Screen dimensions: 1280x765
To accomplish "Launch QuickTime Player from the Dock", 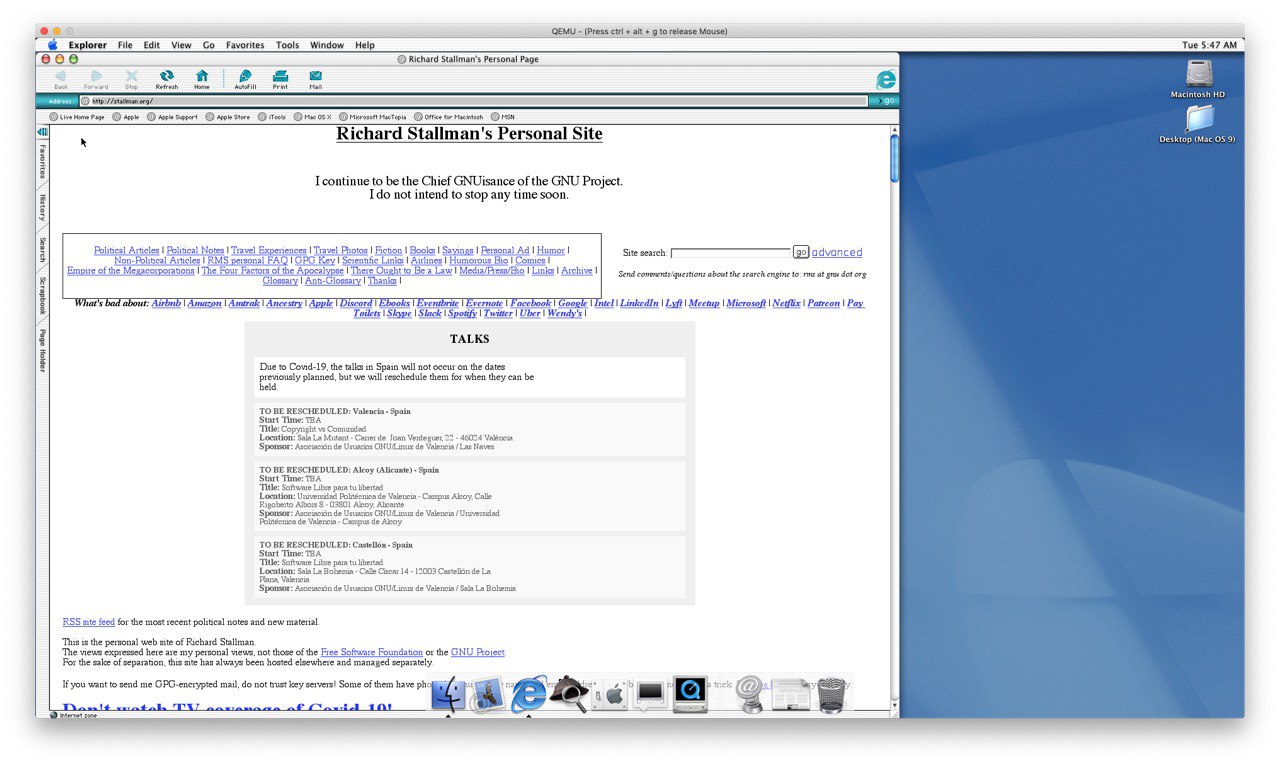I will click(x=691, y=694).
